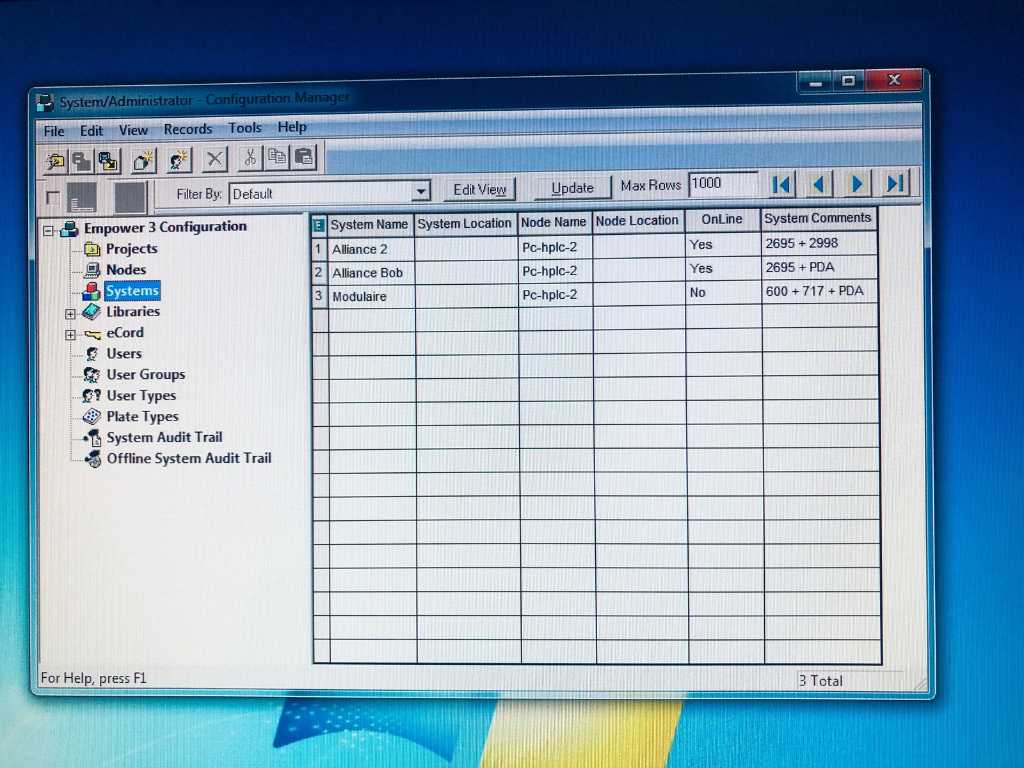Click the Cut scissors icon
The image size is (1024, 768).
(x=249, y=157)
